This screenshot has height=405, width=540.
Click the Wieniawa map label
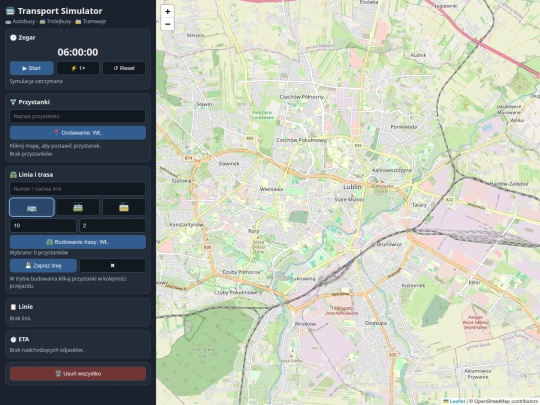[271, 189]
